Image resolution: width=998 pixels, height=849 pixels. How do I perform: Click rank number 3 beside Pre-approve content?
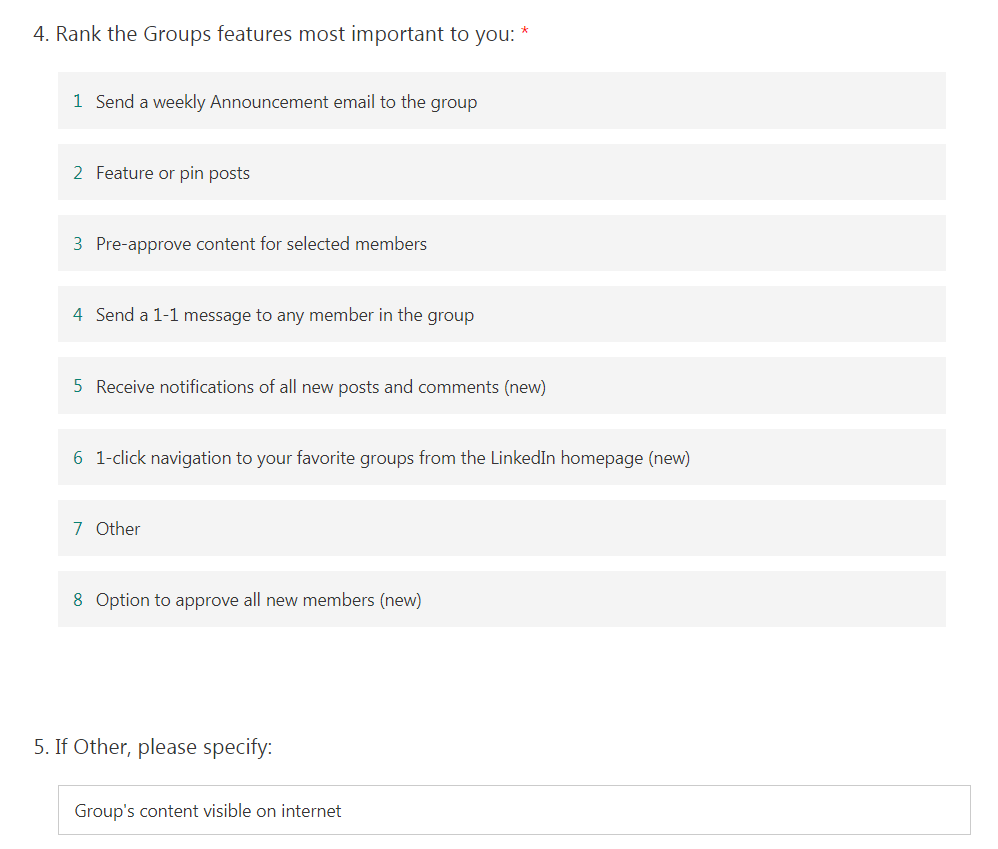pos(78,244)
